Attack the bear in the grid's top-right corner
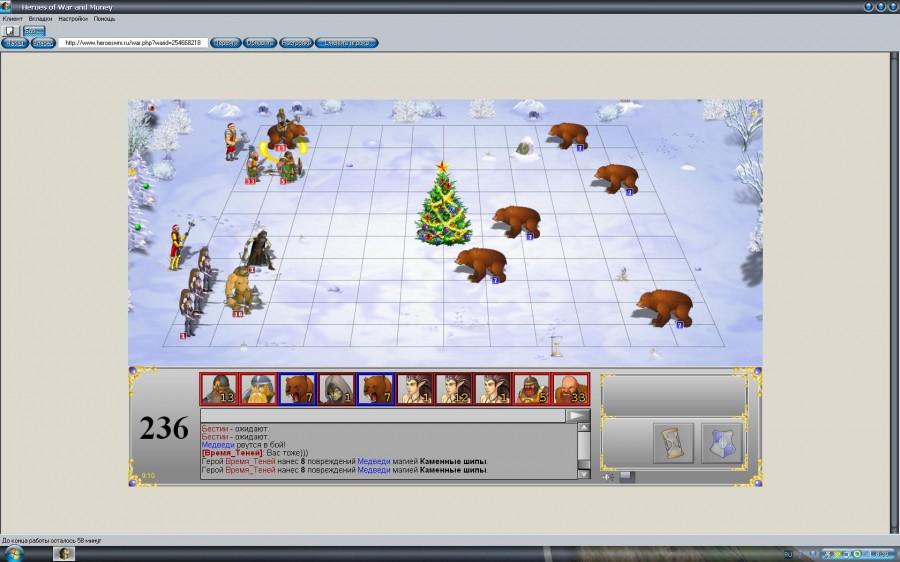The width and height of the screenshot is (900, 562). 568,135
